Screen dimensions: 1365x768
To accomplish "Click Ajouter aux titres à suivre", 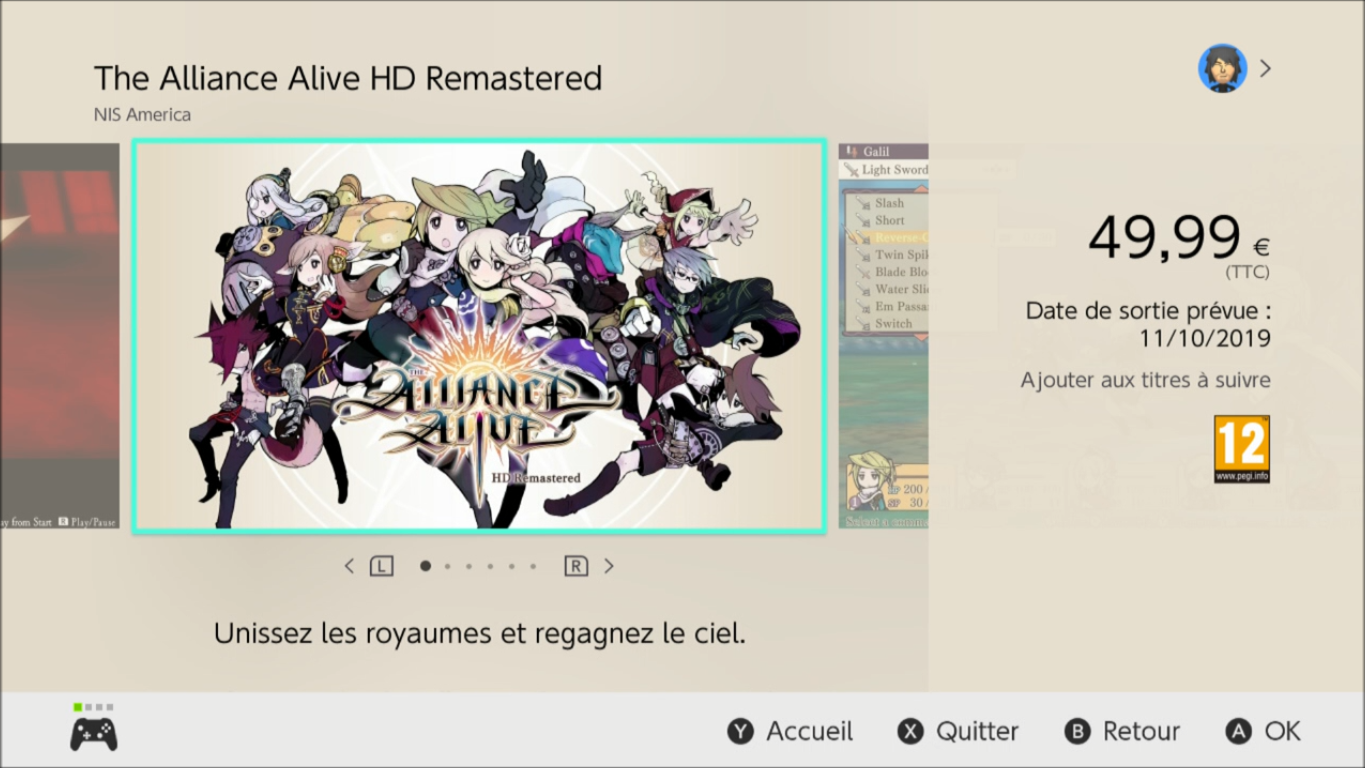I will (1145, 380).
